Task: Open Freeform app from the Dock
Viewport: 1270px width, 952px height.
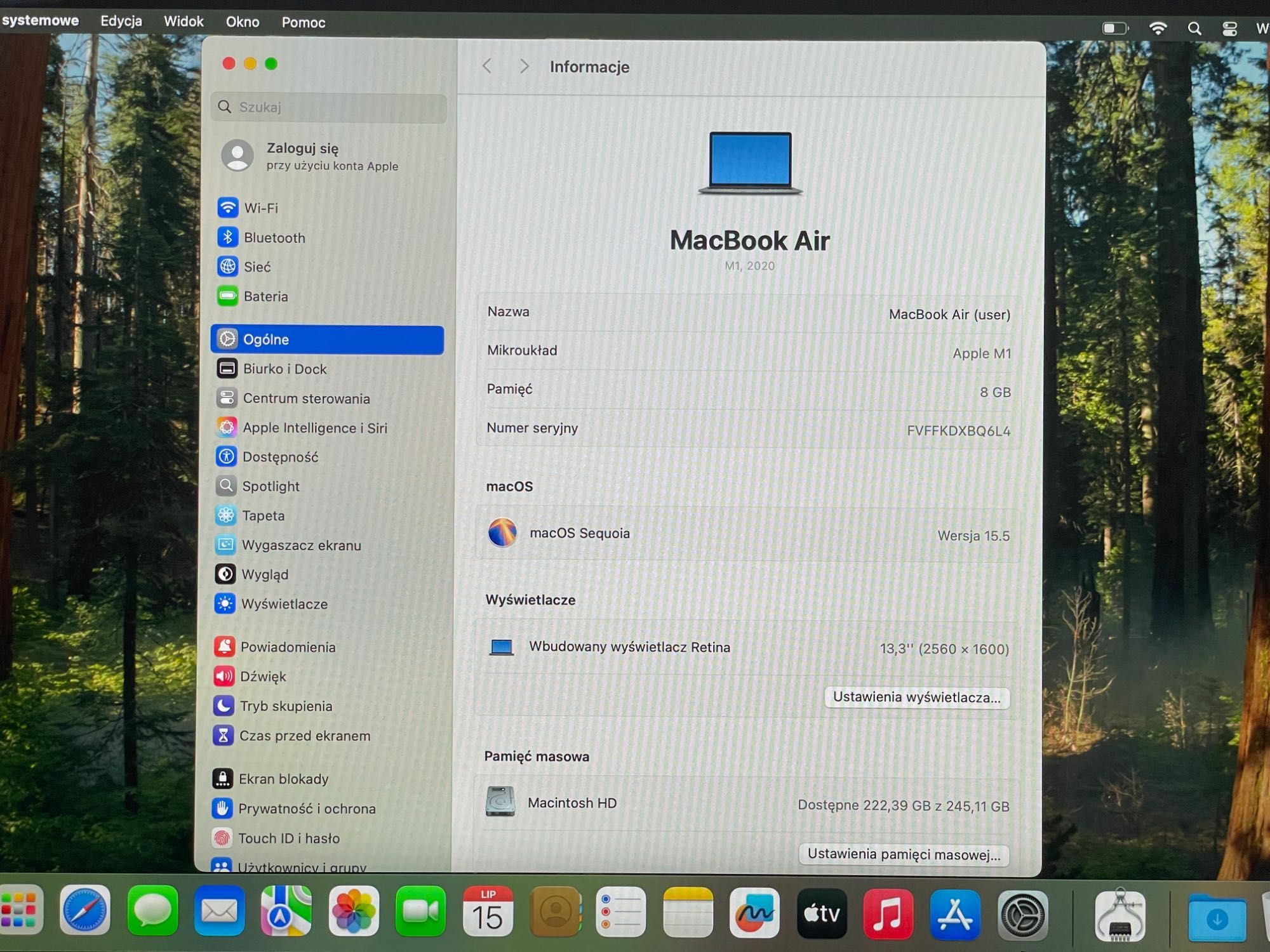Action: coord(754,913)
